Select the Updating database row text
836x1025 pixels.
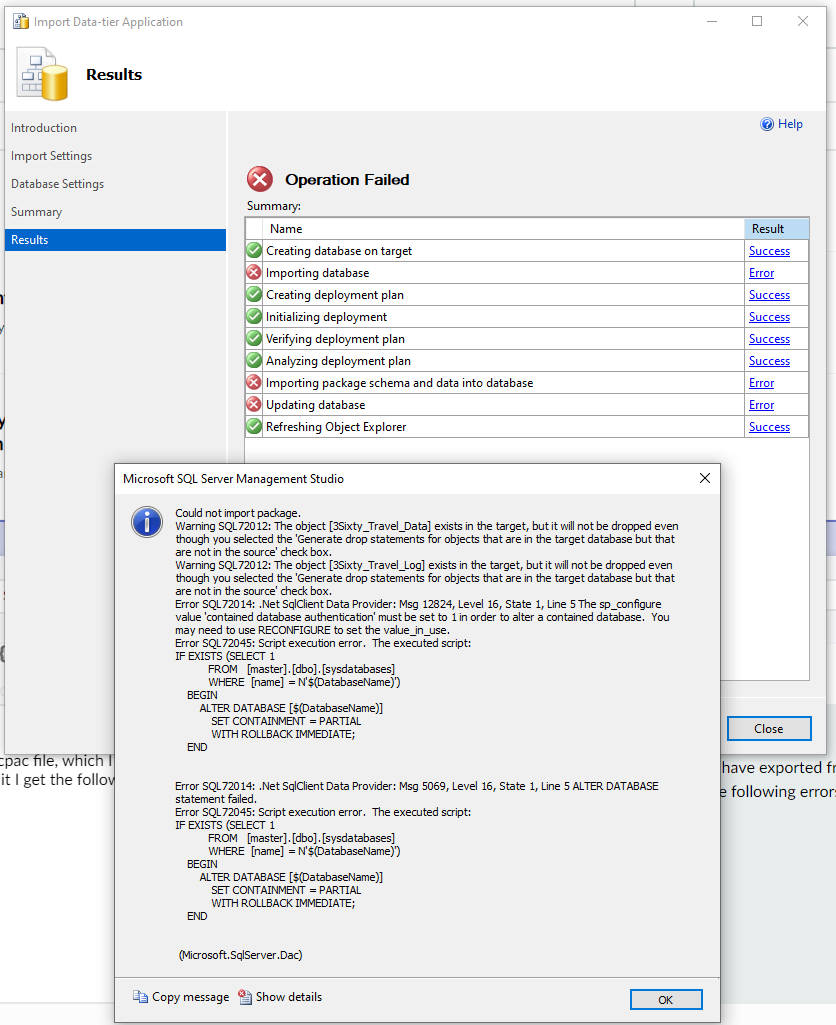click(316, 405)
